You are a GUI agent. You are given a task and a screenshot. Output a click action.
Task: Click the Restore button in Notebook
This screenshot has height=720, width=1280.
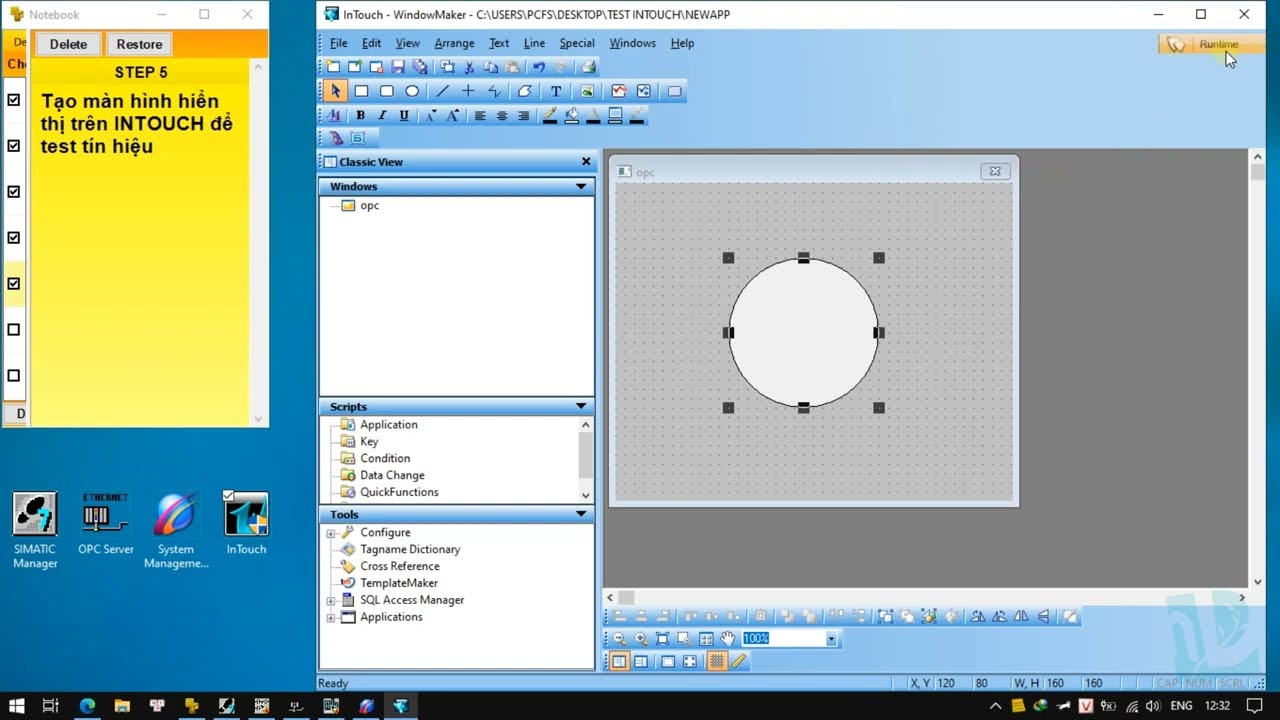(139, 44)
